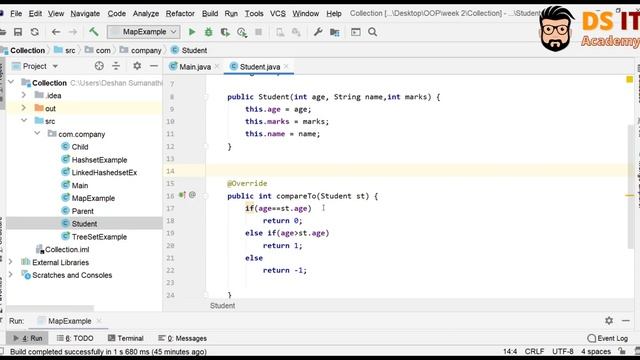Expand the .idea folder
This screenshot has width=640, height=360.
click(24, 95)
